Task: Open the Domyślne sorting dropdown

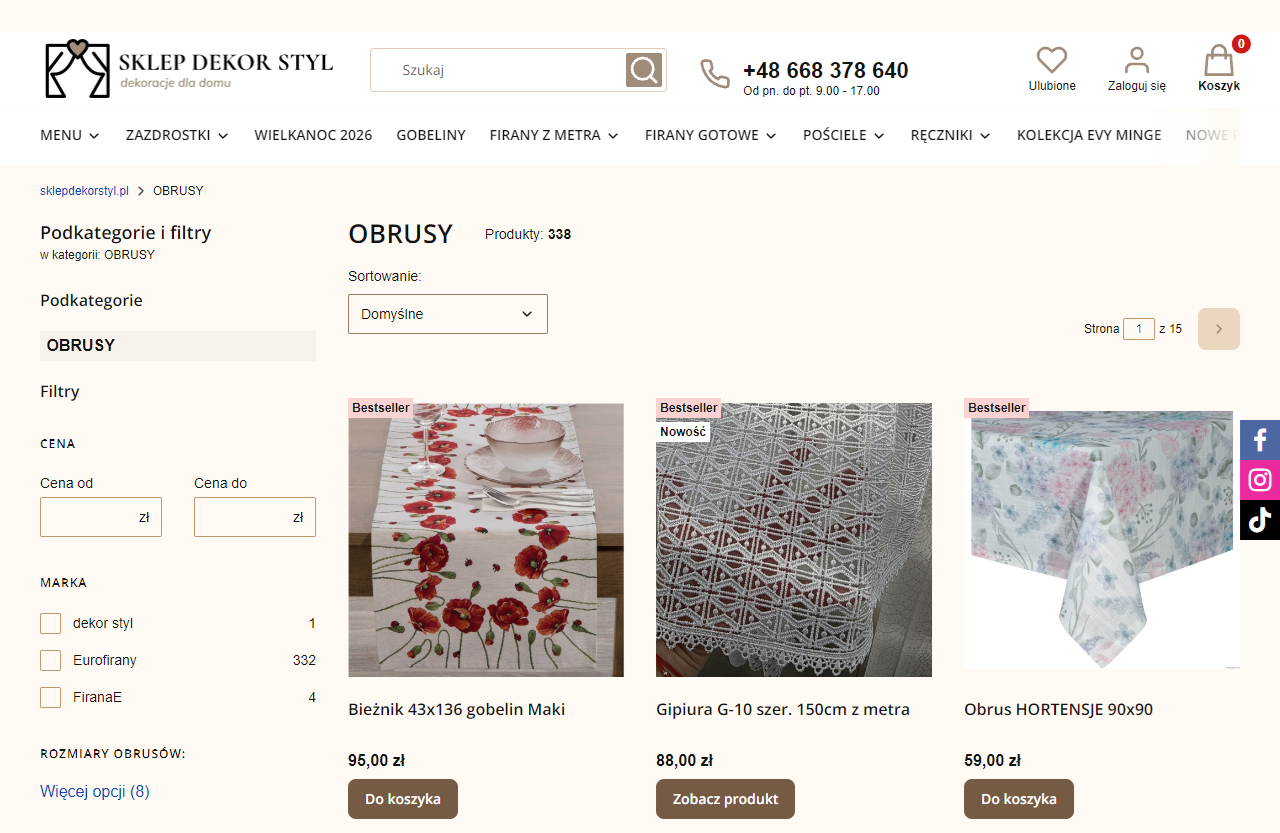Action: (x=447, y=313)
